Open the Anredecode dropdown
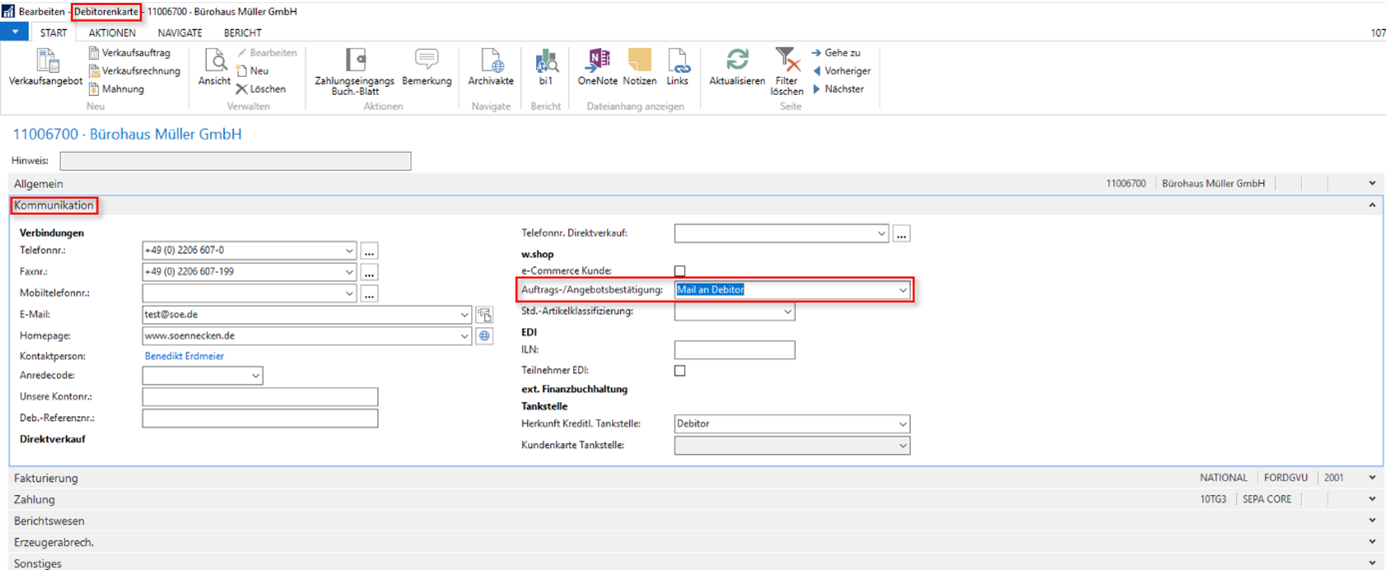 255,376
